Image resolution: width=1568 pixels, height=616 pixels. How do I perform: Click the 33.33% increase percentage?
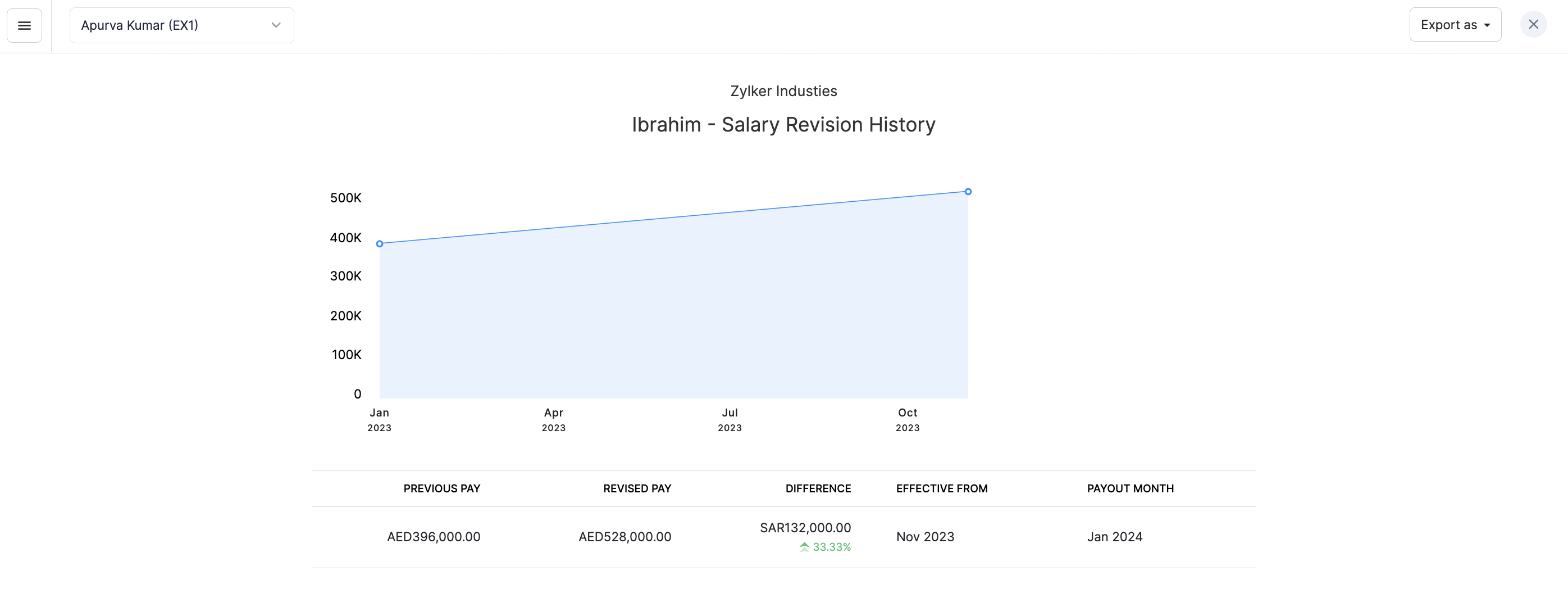[x=832, y=546]
